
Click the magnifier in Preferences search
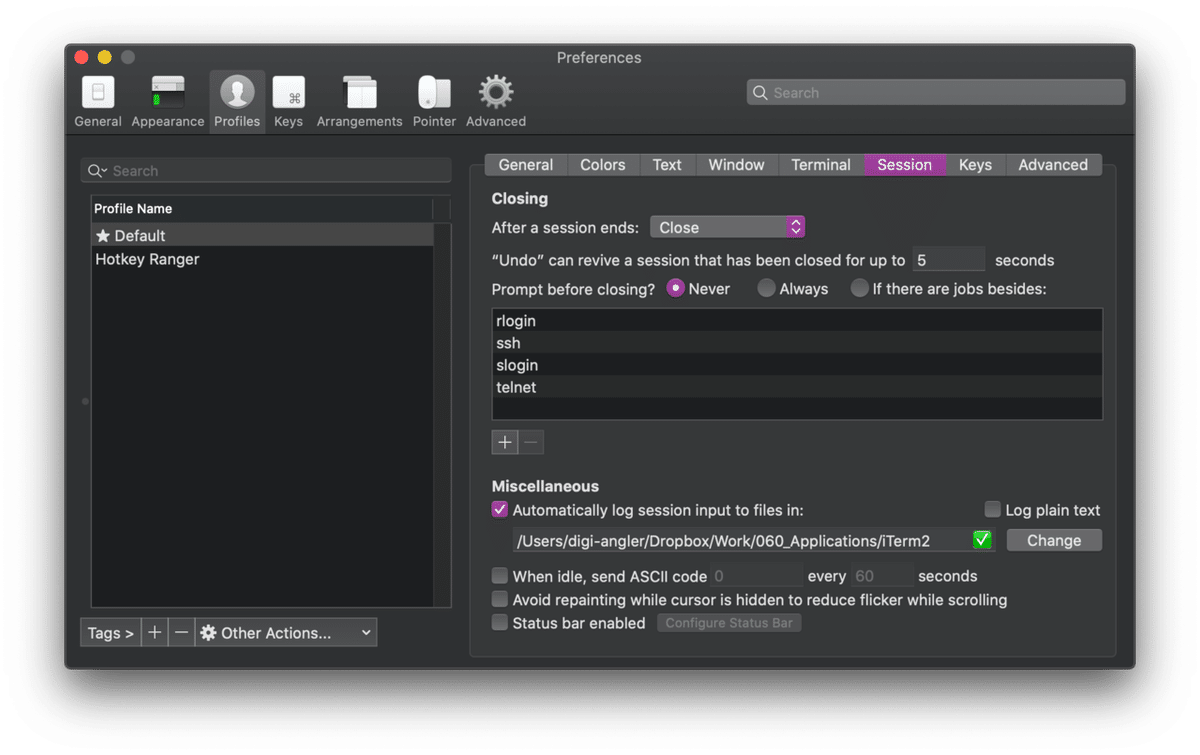(x=761, y=93)
